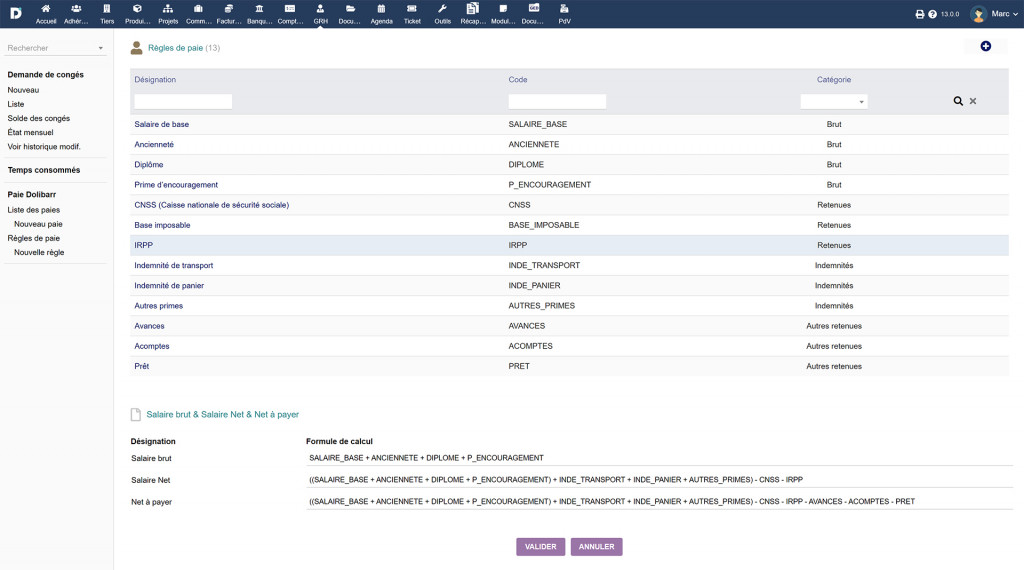Open the IRPP rule link
This screenshot has height=570, width=1024.
143,245
